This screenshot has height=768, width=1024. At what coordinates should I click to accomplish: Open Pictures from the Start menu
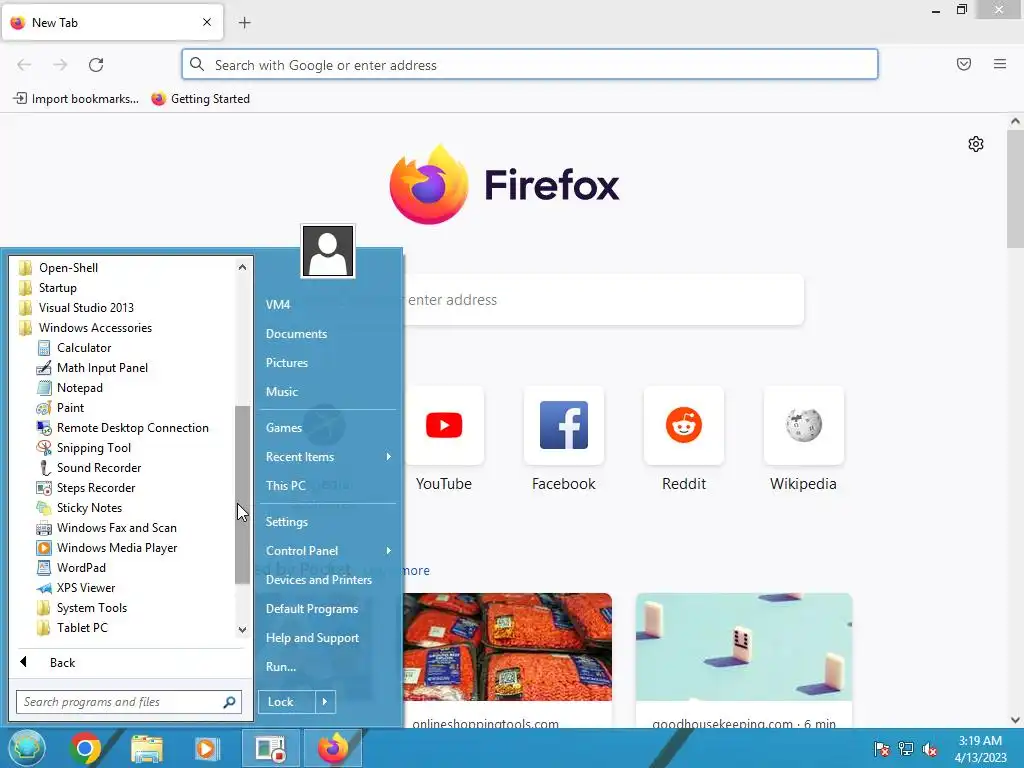(x=287, y=362)
